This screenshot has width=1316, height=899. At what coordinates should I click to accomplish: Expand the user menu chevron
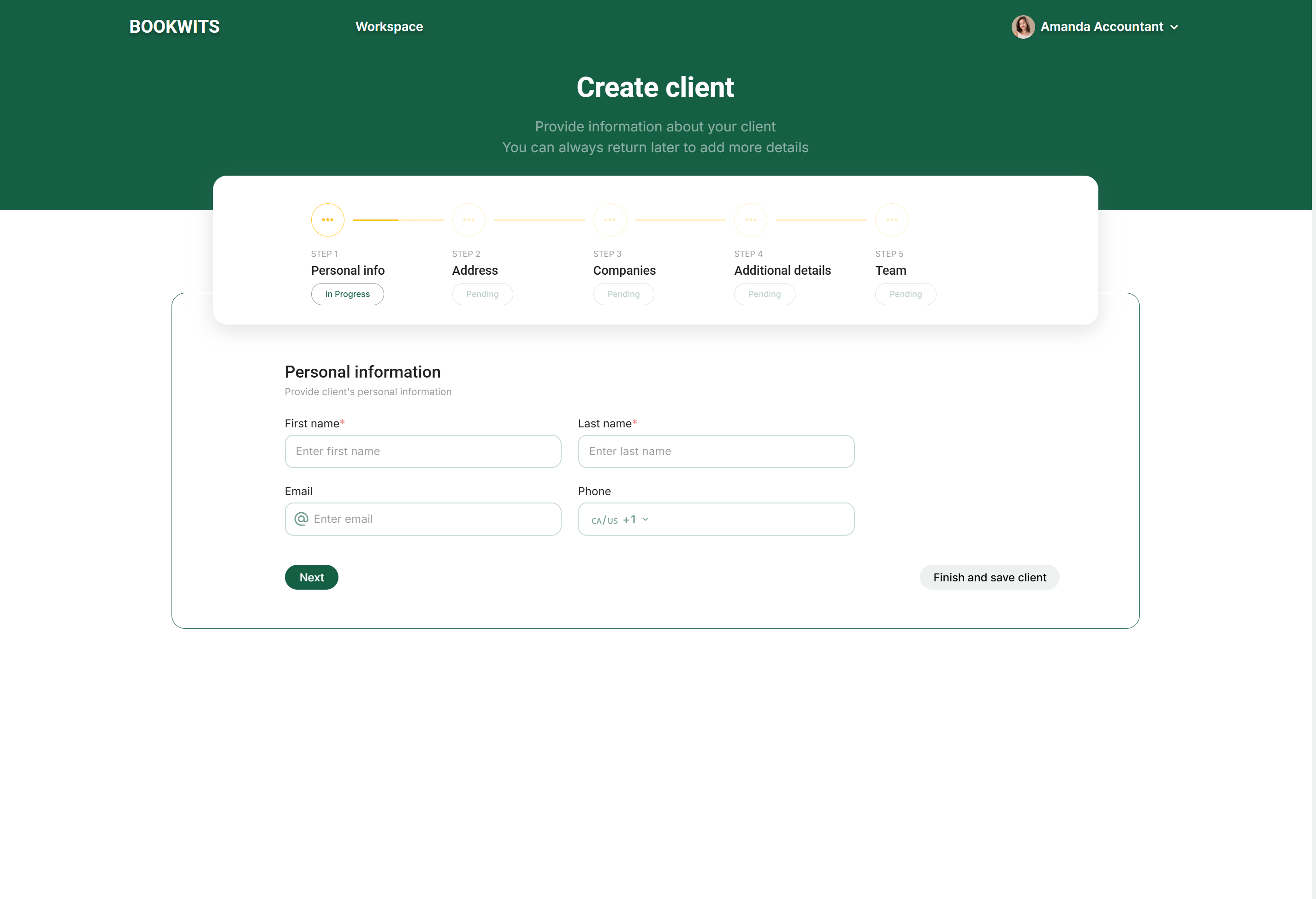click(x=1174, y=27)
